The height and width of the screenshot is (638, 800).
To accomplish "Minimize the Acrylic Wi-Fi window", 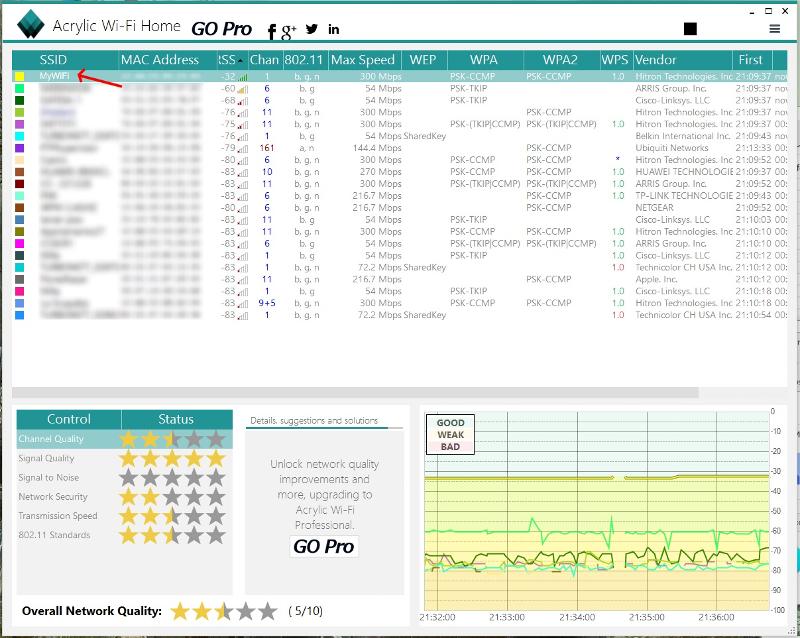I will 752,11.
